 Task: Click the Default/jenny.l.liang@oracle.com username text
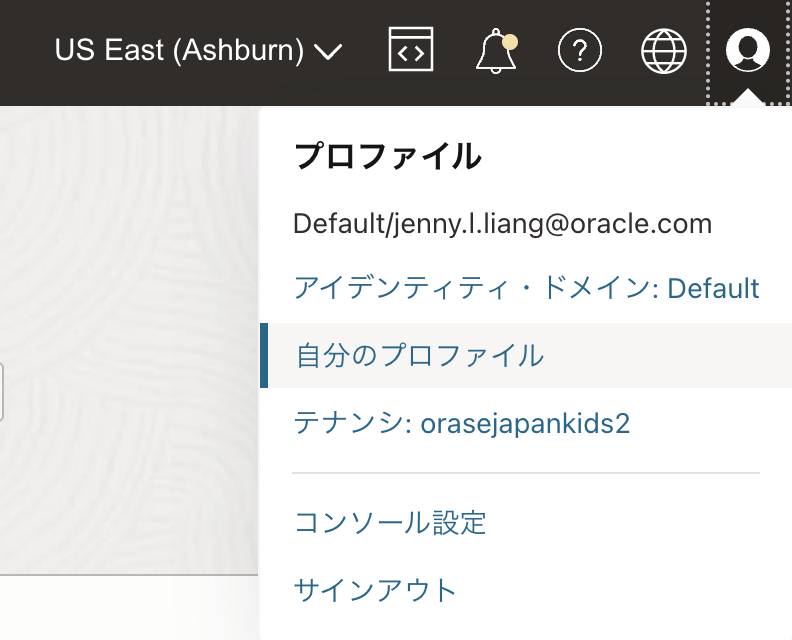(502, 223)
